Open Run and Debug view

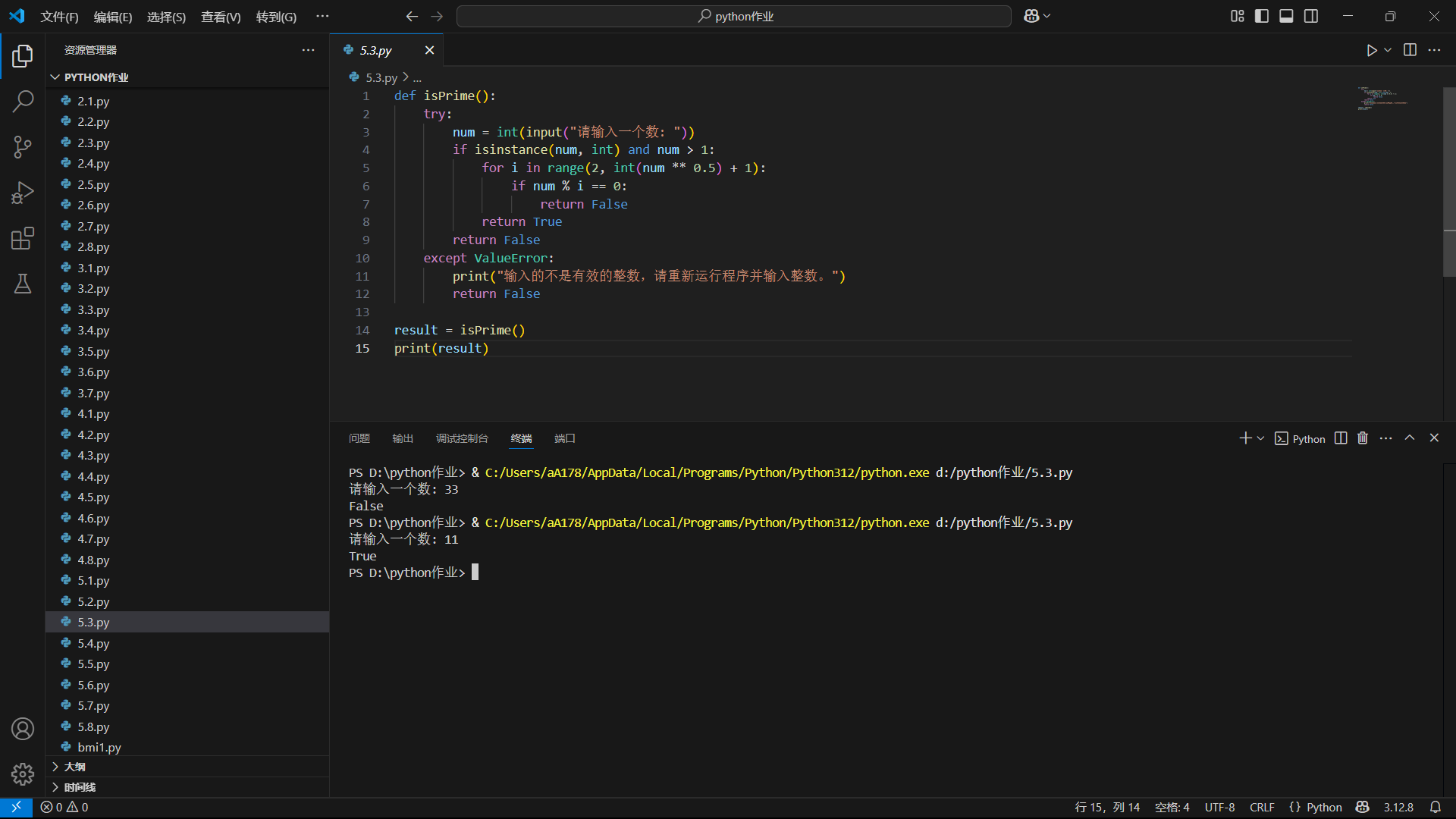click(23, 193)
